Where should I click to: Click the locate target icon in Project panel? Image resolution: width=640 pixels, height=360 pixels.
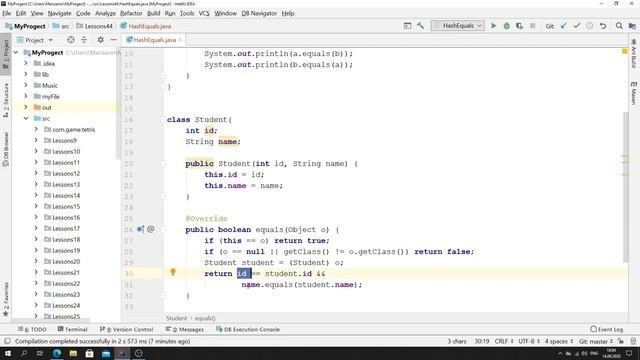click(71, 40)
